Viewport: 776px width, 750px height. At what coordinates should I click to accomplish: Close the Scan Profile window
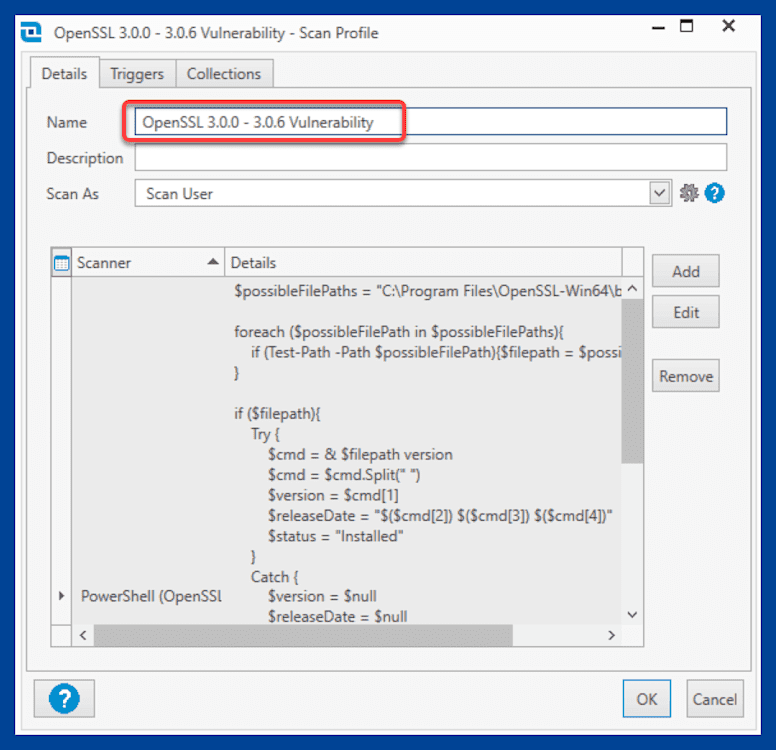[x=728, y=26]
